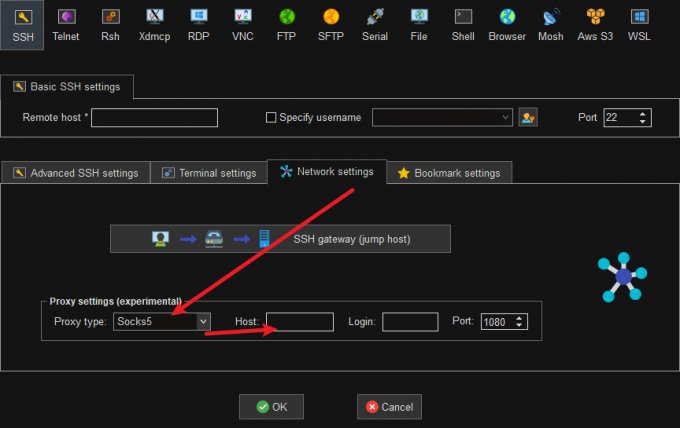Enable the Specify username checkbox
This screenshot has height=428, width=680.
coord(271,118)
